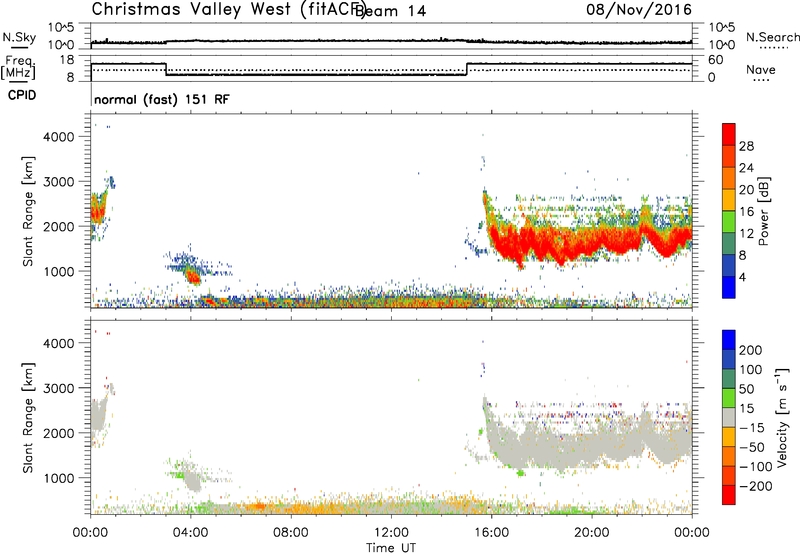Click the left '10^5' noise axis label
This screenshot has height=554, width=800.
click(61, 27)
